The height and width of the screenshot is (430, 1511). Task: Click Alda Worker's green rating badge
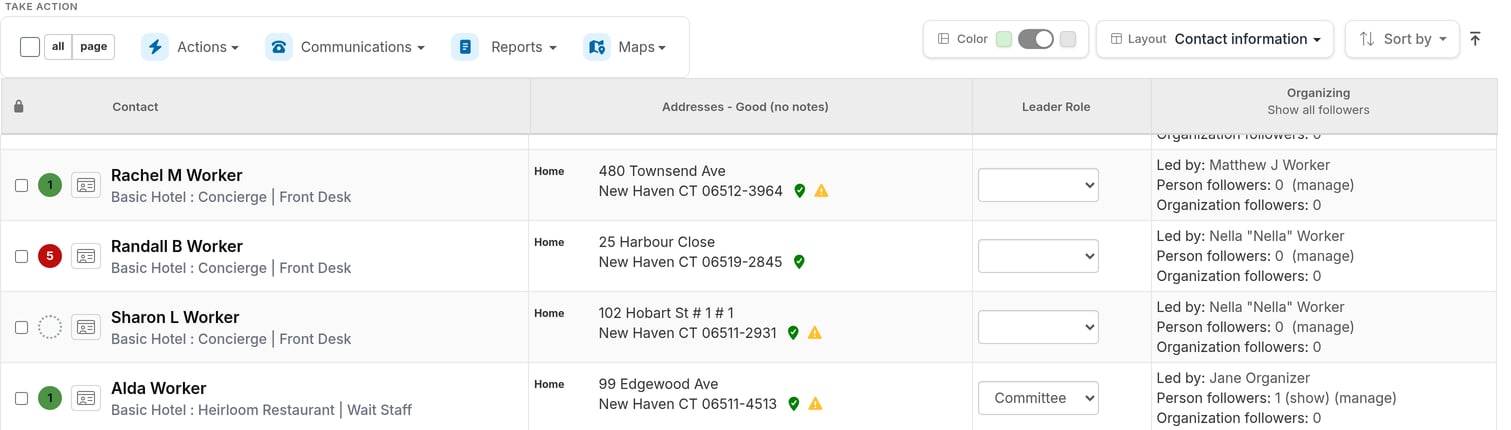[x=50, y=398]
